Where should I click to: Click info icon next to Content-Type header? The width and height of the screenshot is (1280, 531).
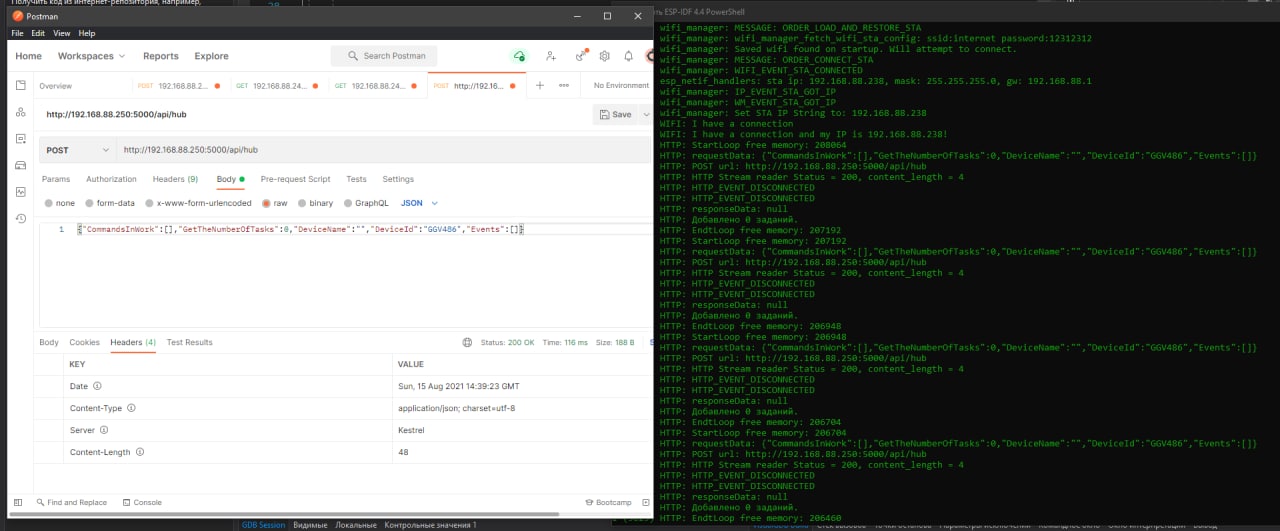click(x=131, y=408)
